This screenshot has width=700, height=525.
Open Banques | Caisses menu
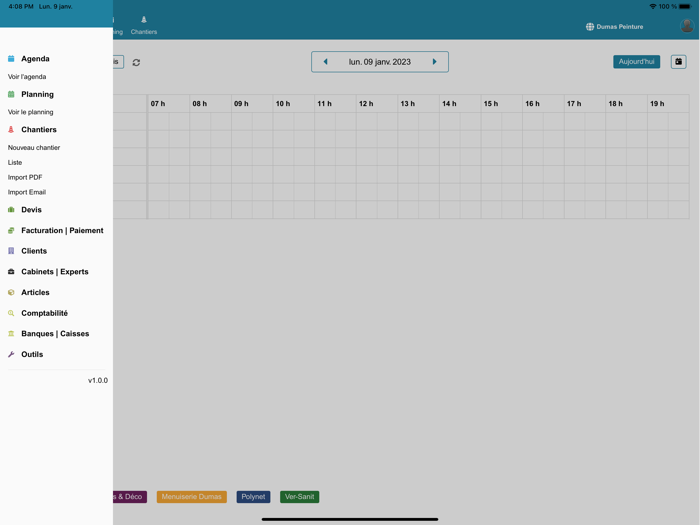(x=55, y=333)
